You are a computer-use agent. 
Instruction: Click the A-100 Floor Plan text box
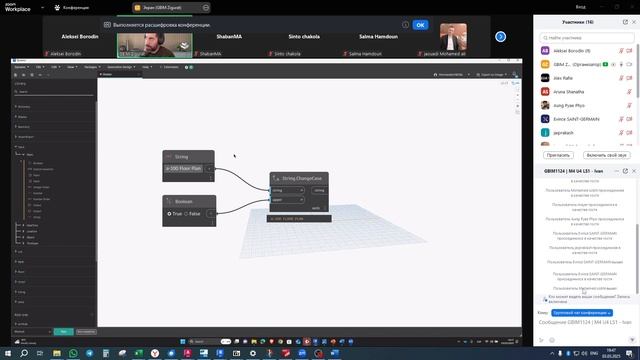tap(184, 169)
